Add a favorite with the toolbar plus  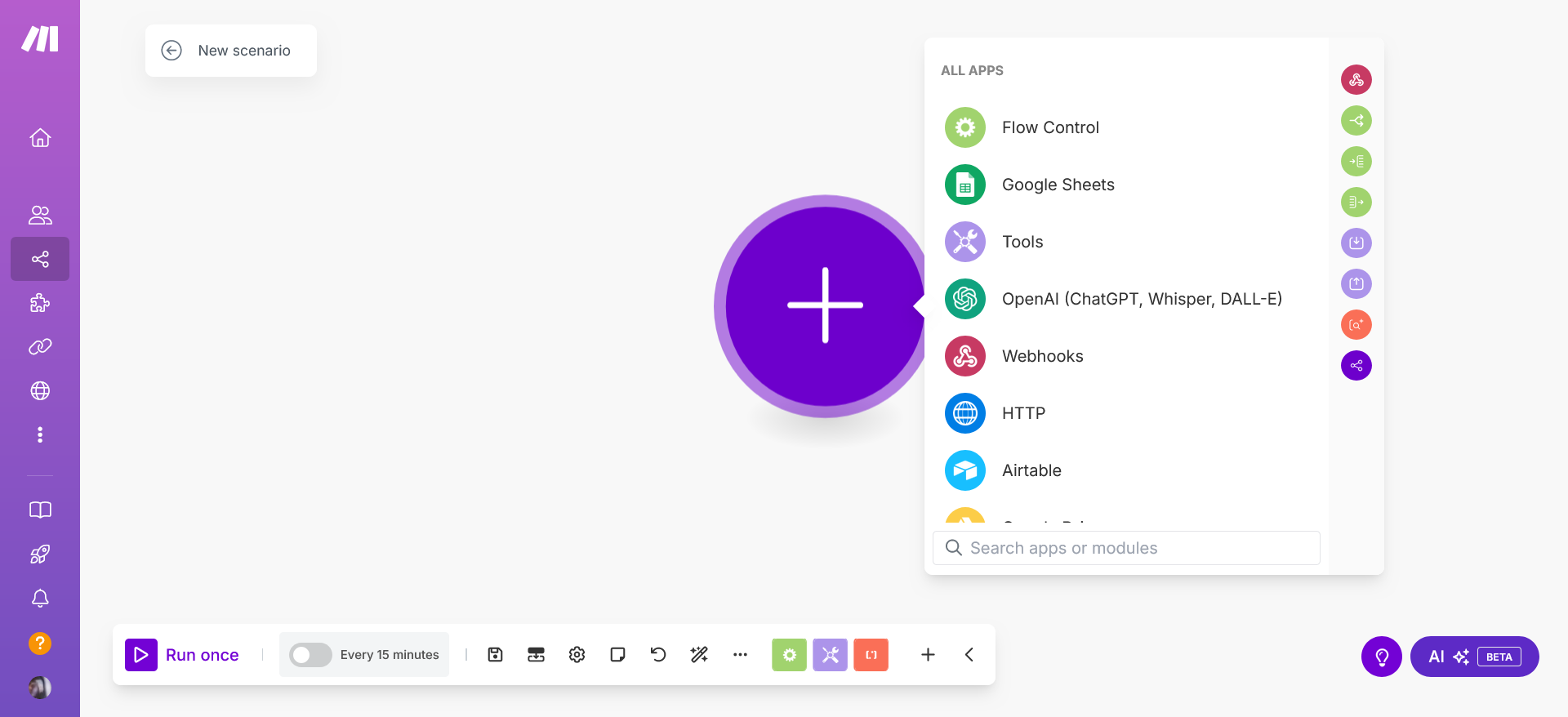pos(929,655)
